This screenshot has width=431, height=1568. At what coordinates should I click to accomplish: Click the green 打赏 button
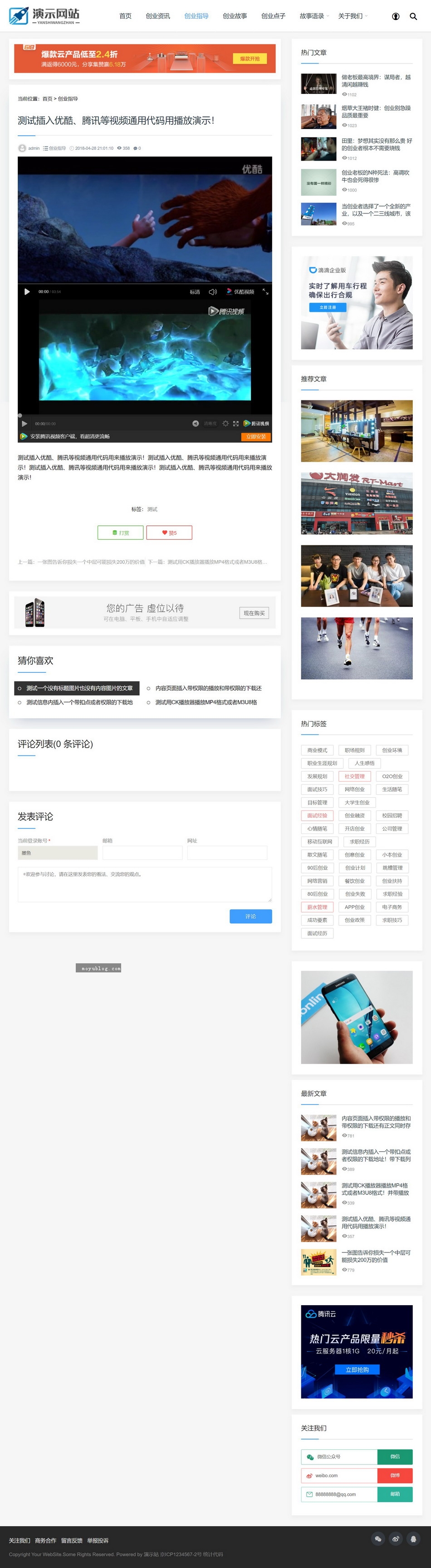pos(120,533)
